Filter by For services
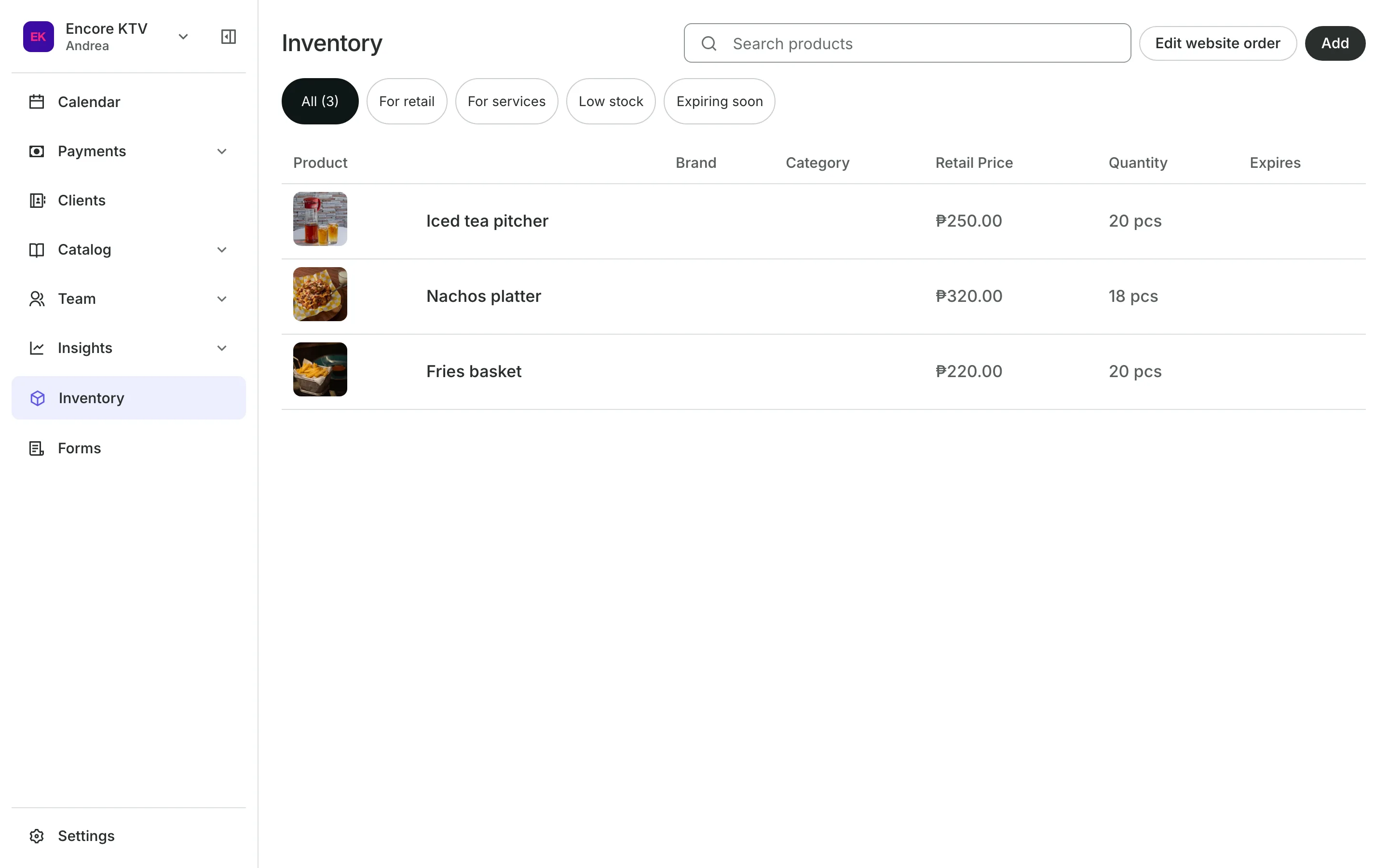The width and height of the screenshot is (1389, 868). 506,101
